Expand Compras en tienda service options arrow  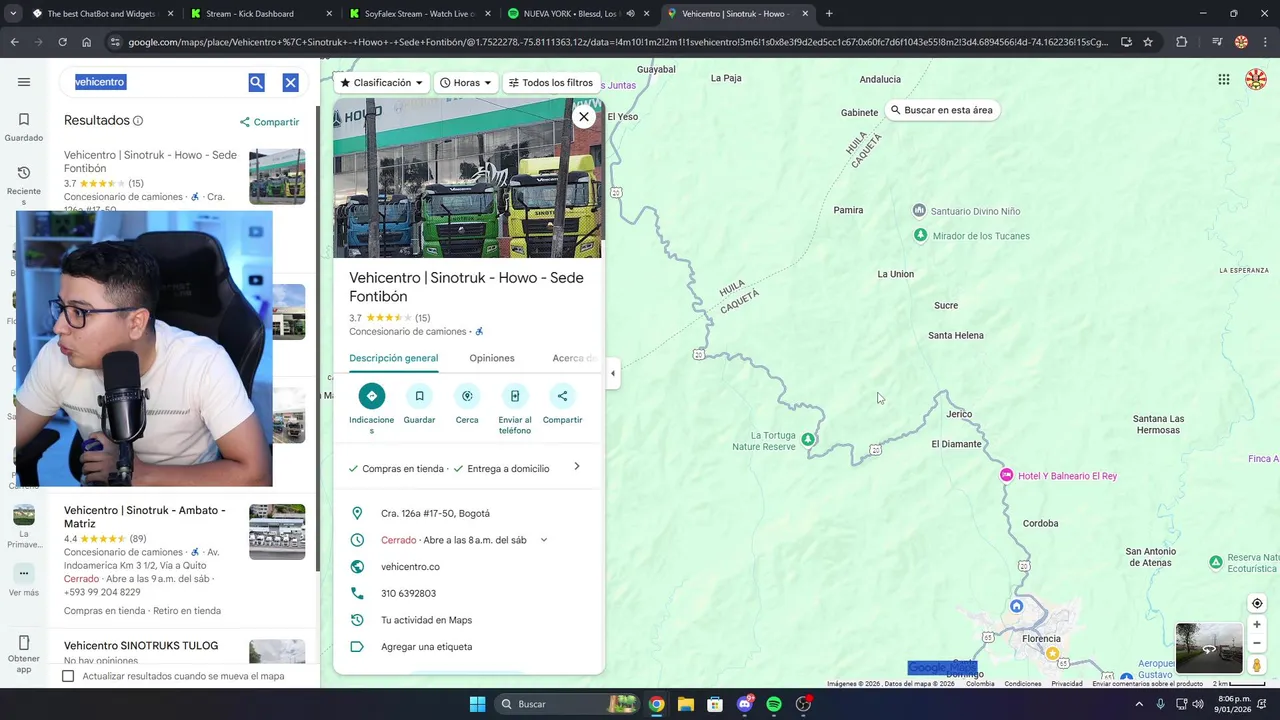(x=577, y=467)
